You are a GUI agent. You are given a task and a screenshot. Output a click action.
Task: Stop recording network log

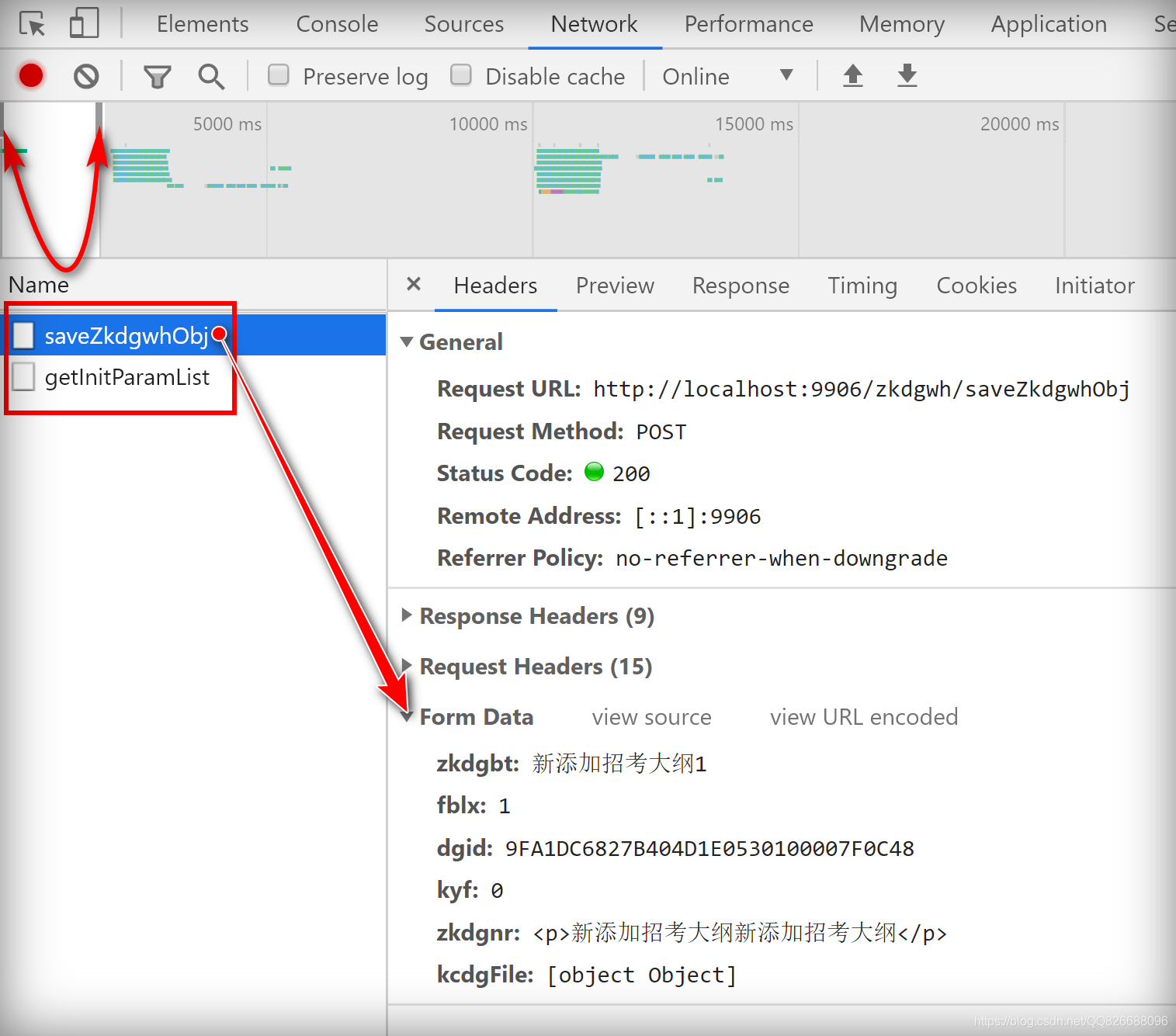pyautogui.click(x=31, y=76)
